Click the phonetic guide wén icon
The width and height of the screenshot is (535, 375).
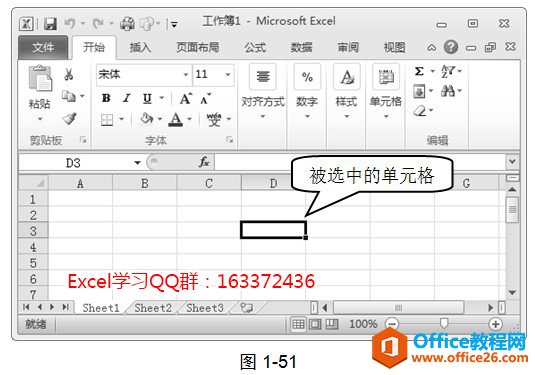pos(214,119)
